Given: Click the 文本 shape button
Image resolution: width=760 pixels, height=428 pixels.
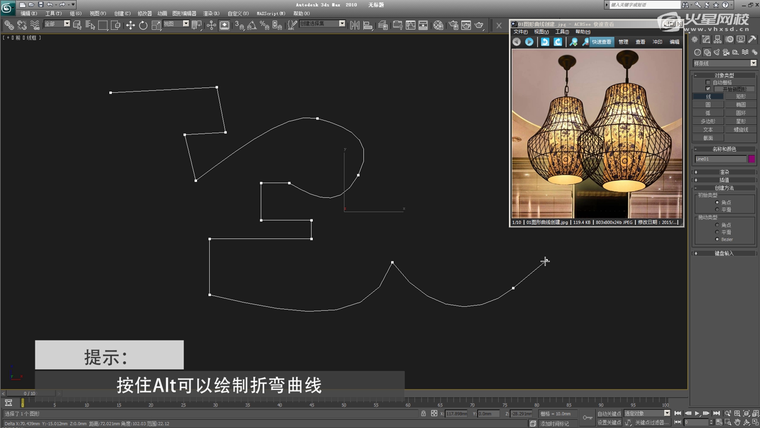Looking at the screenshot, I should [x=708, y=129].
